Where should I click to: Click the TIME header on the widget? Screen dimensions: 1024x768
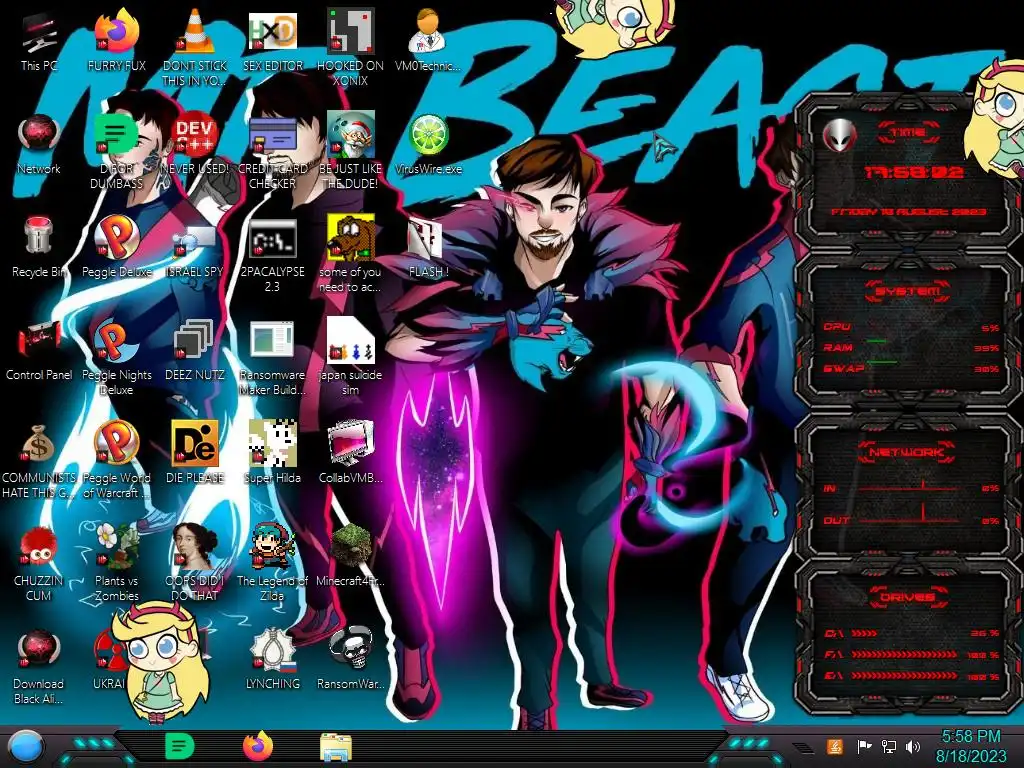coord(908,133)
